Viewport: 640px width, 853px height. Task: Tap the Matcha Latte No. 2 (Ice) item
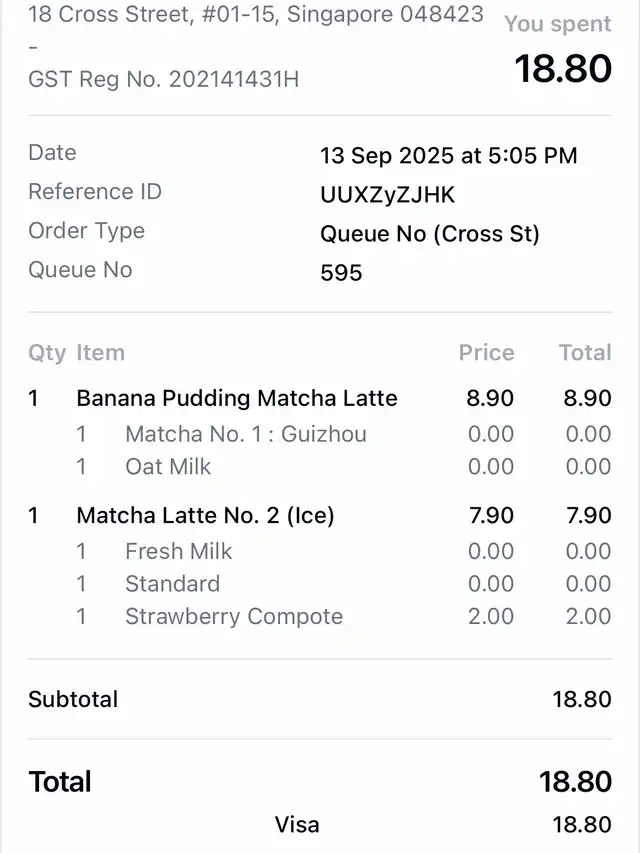click(205, 515)
